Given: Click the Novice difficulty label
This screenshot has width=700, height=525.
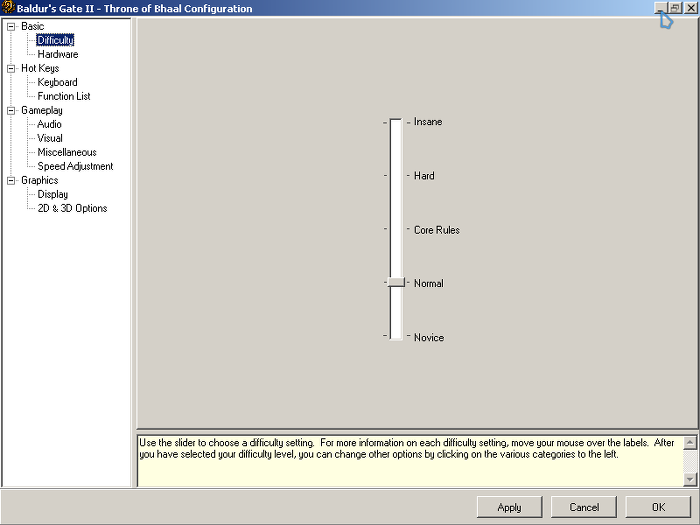Looking at the screenshot, I should [x=429, y=338].
